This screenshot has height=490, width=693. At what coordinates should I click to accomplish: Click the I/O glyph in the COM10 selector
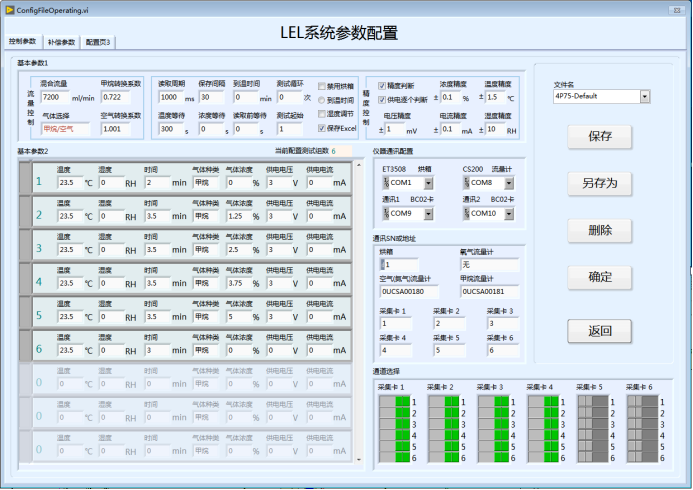point(467,213)
